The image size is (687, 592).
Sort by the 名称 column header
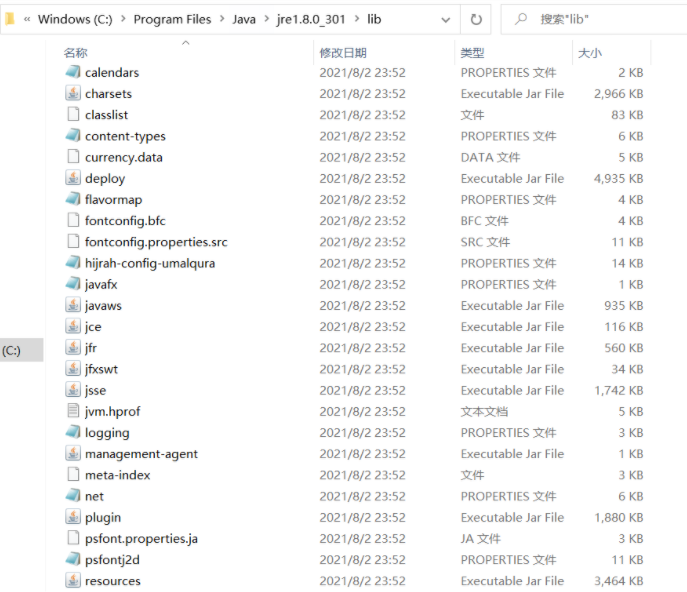pos(75,53)
